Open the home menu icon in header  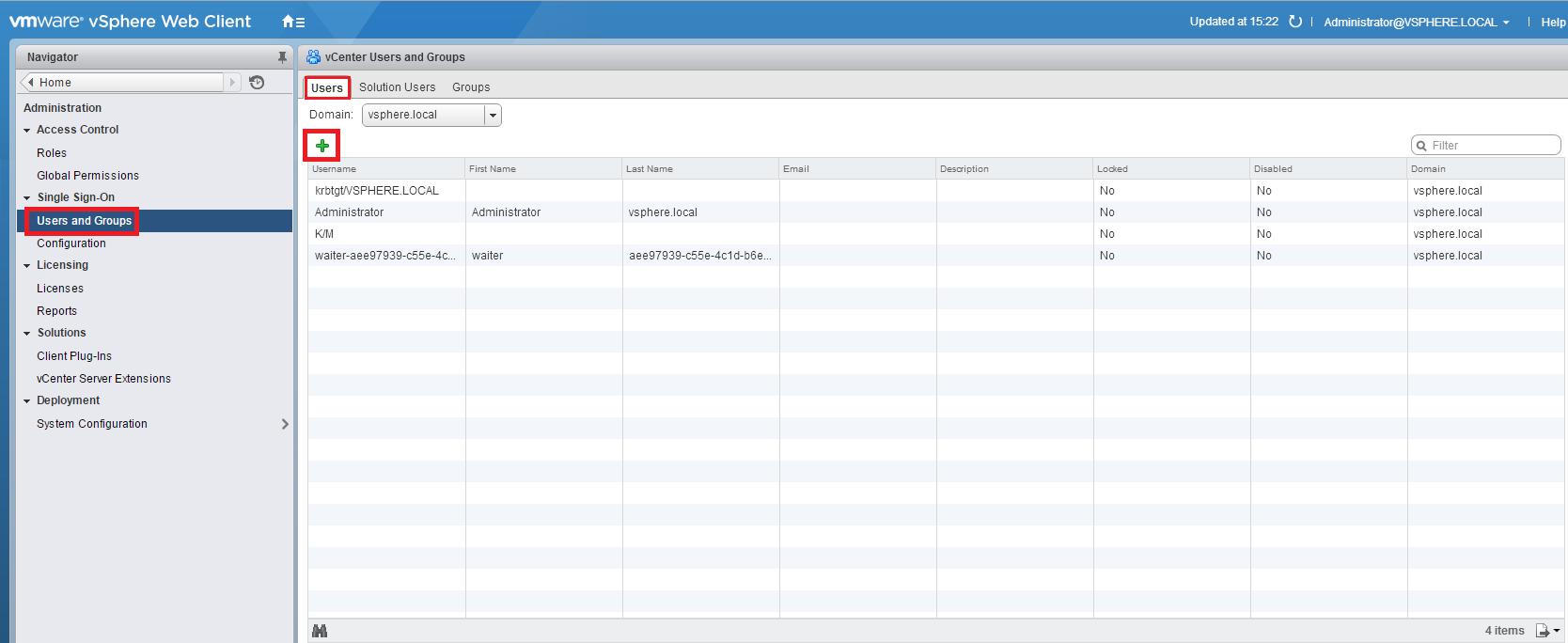[293, 22]
